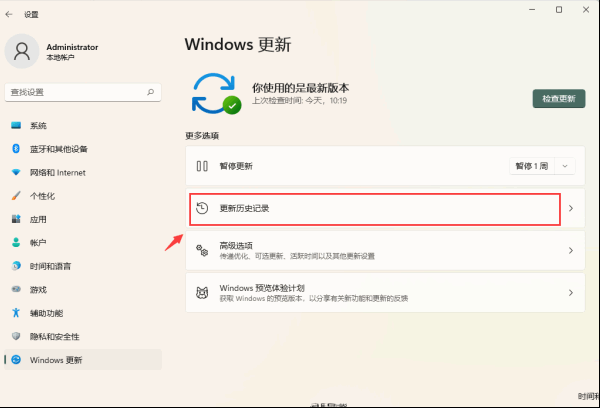The image size is (600, 408).
Task: Expand the pause duration dropdown arrow
Action: [565, 166]
